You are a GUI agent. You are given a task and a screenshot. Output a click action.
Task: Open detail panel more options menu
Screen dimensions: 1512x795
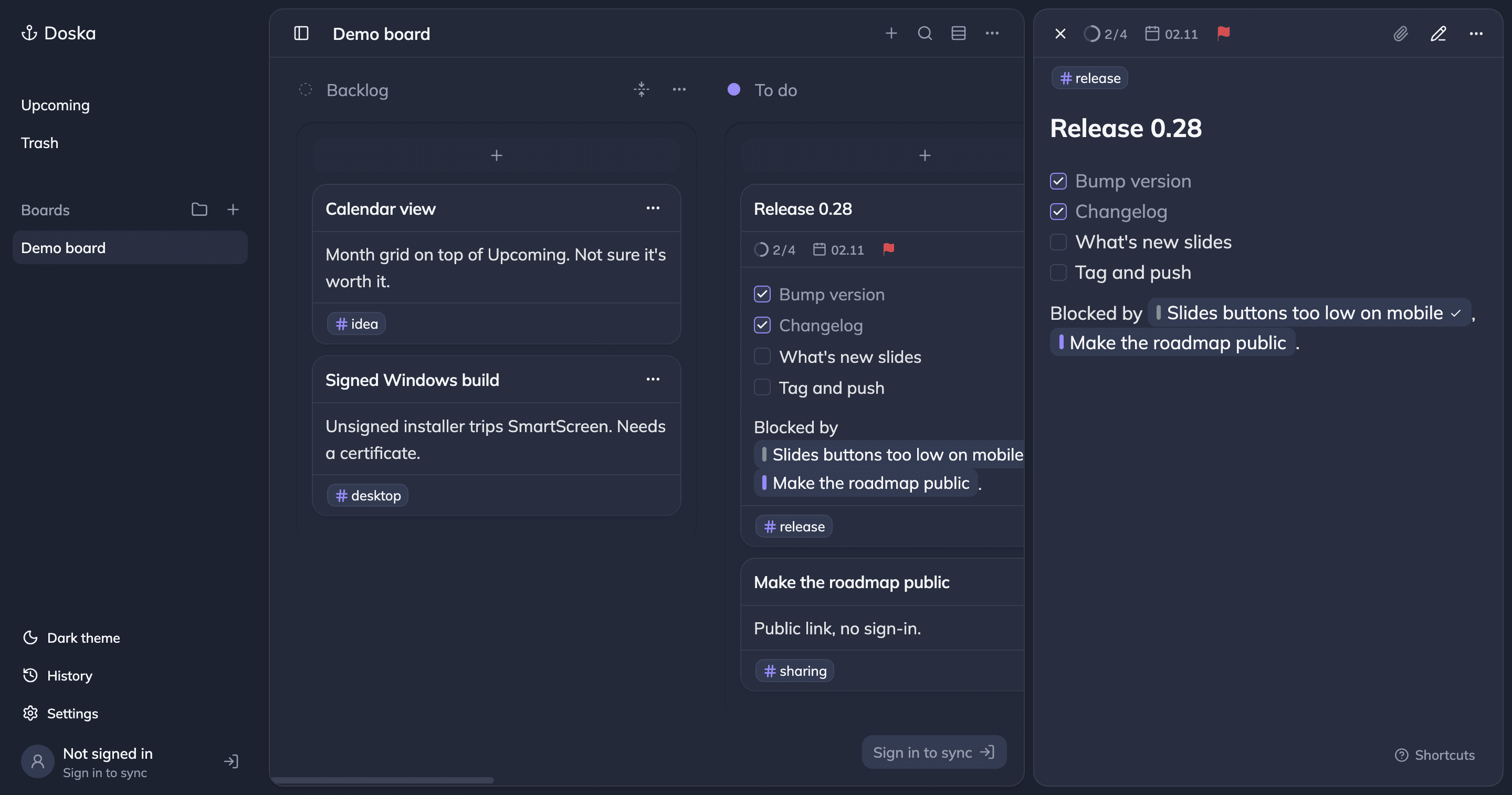click(x=1476, y=34)
